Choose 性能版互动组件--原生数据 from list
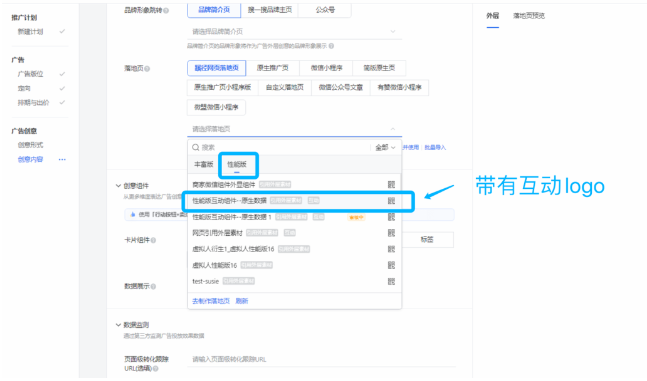Viewport: 647px width, 381px height. pyautogui.click(x=294, y=201)
